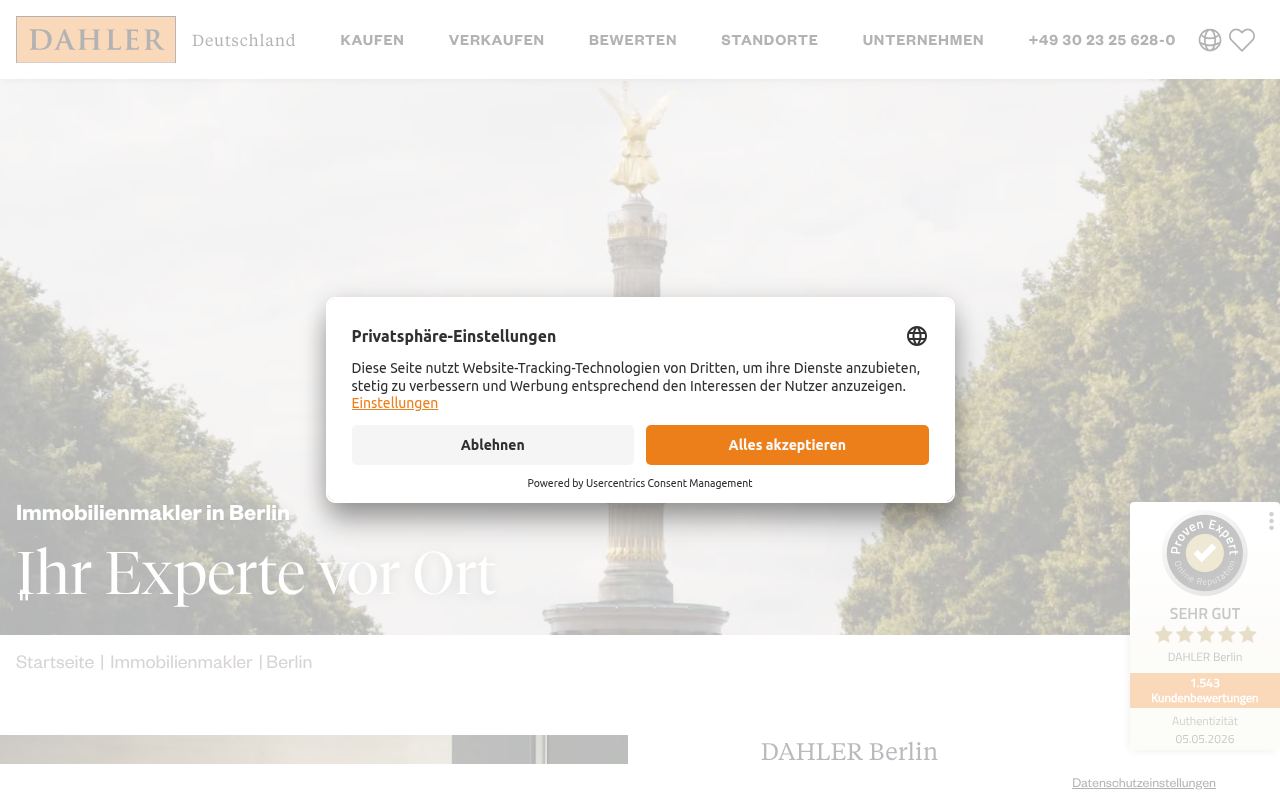Click the Deutschland label next to logo
This screenshot has width=1280, height=800.
243,40
